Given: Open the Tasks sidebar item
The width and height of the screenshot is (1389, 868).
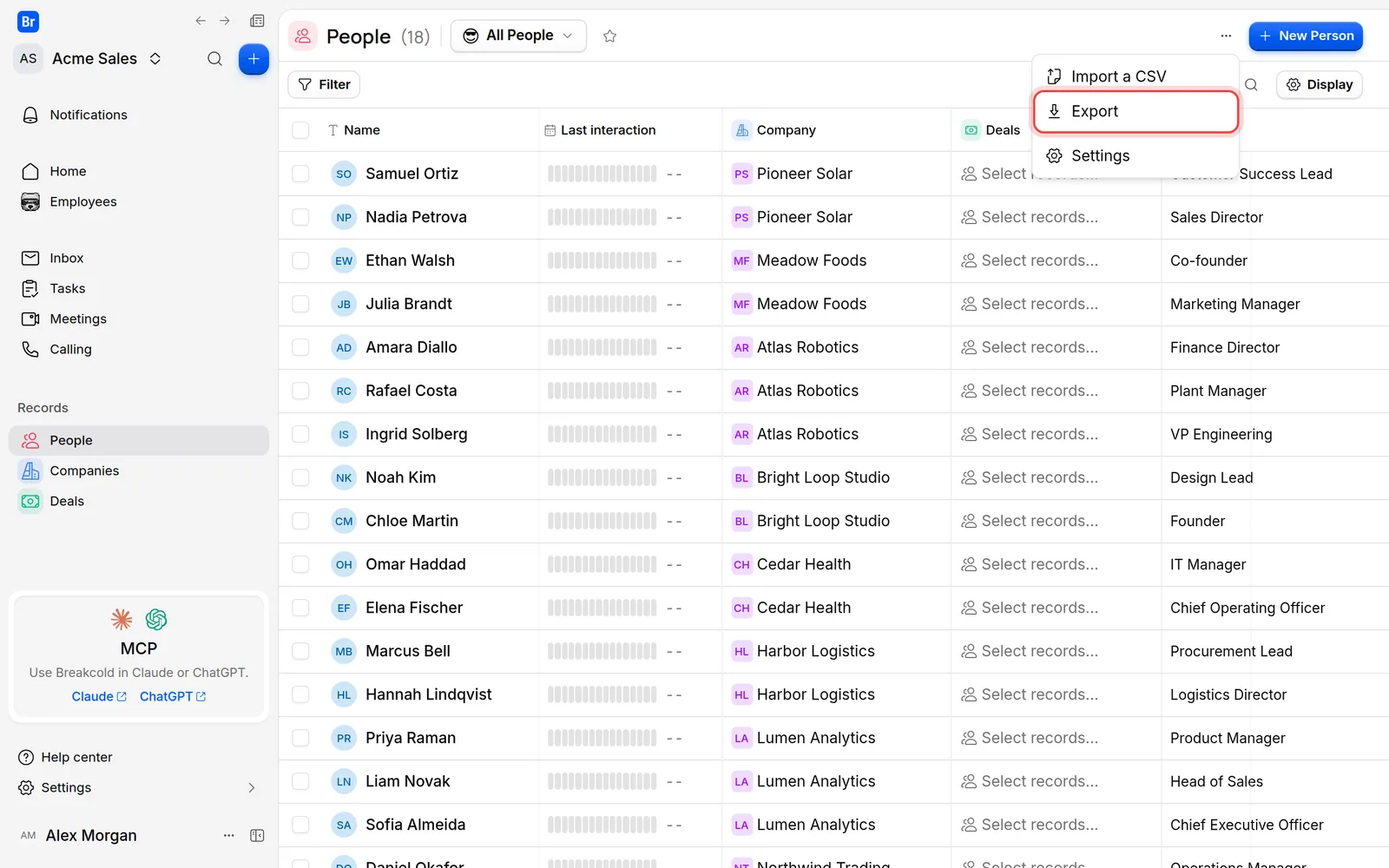Looking at the screenshot, I should (x=139, y=288).
